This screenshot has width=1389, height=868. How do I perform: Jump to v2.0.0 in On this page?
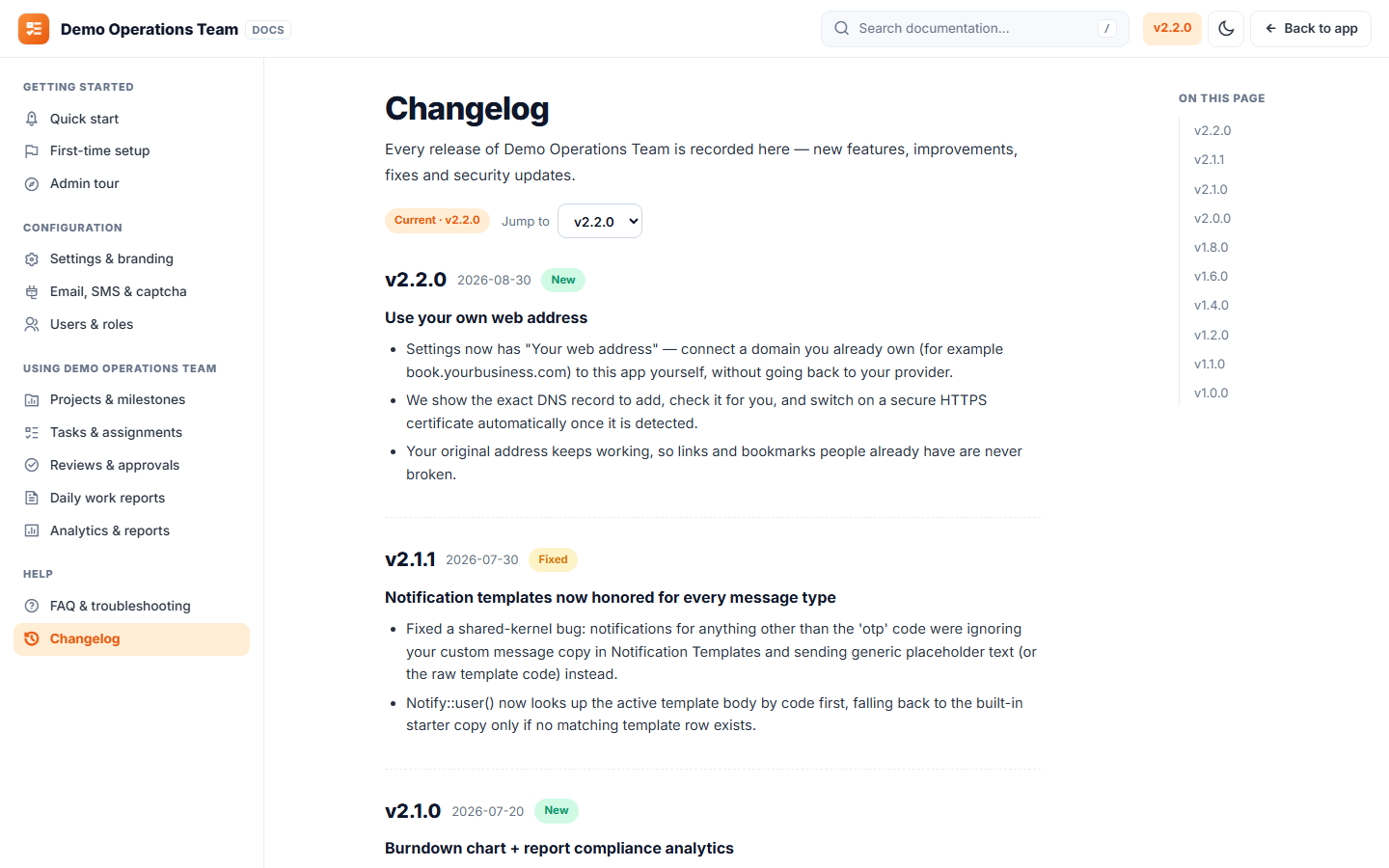tap(1212, 219)
